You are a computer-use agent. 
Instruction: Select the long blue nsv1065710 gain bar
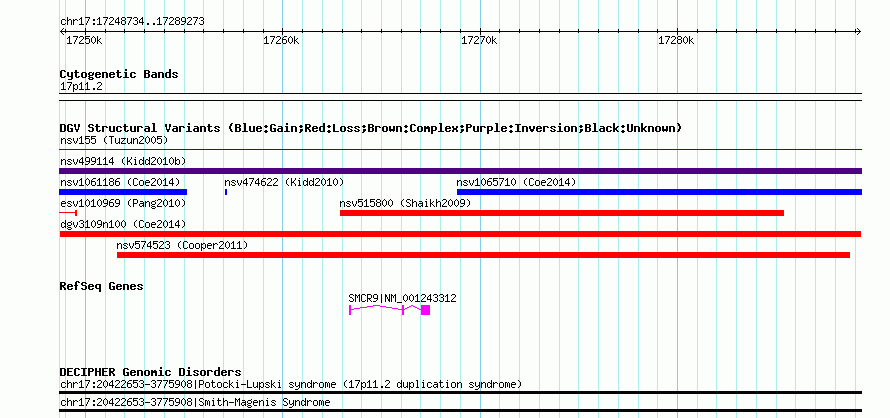click(x=659, y=192)
